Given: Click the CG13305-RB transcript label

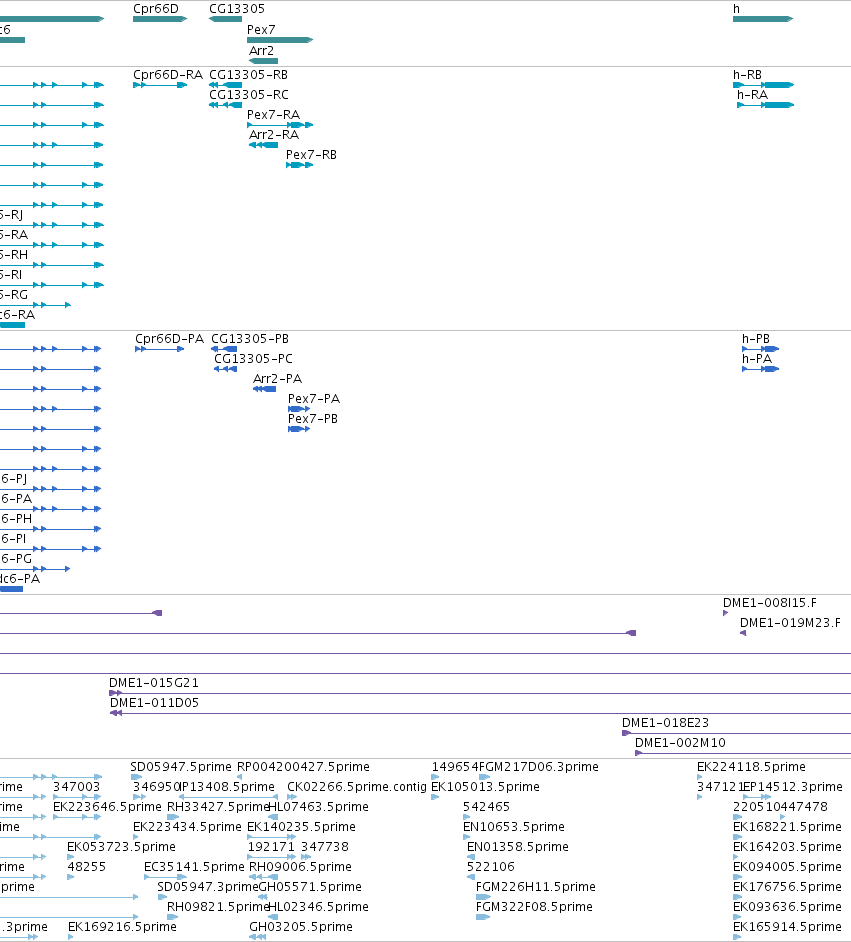Looking at the screenshot, I should pos(248,74).
